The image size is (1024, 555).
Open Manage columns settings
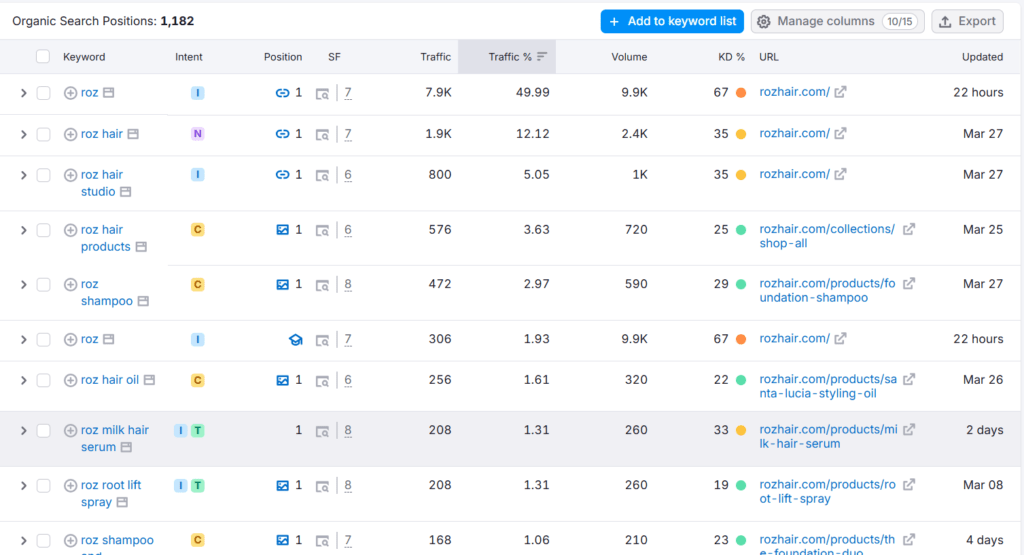837,22
